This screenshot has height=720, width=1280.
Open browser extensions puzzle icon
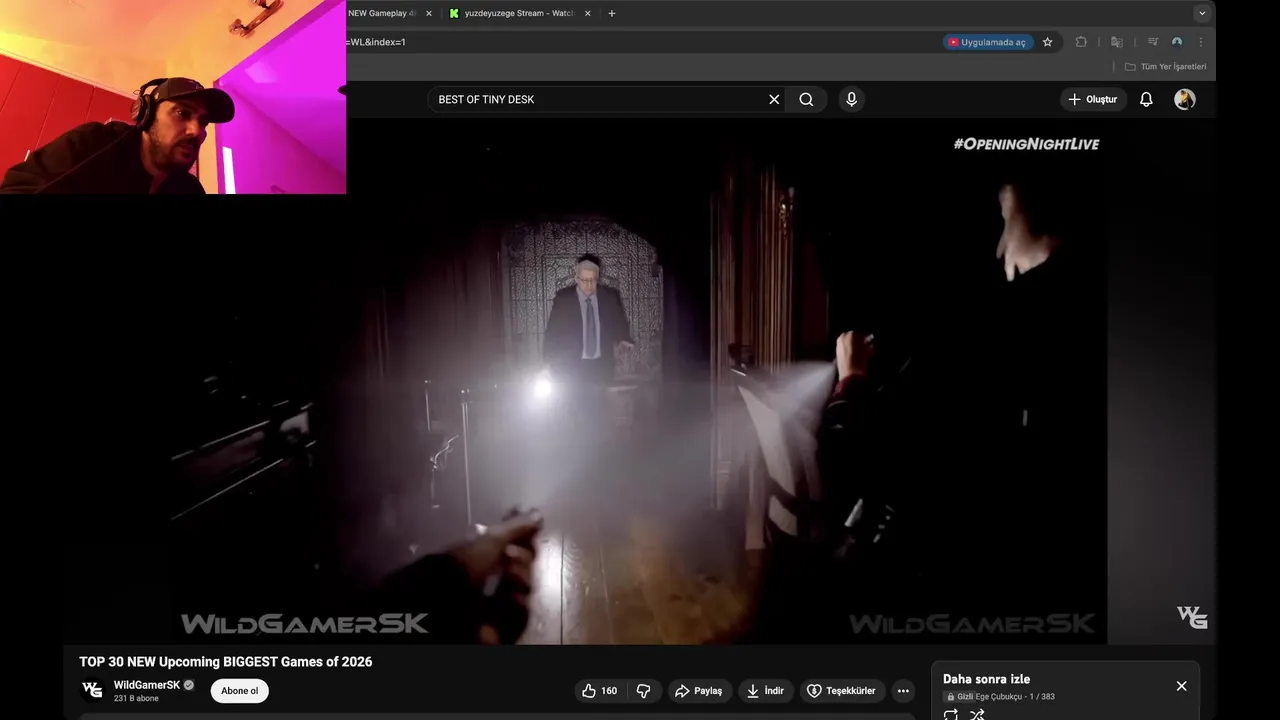pos(1081,42)
